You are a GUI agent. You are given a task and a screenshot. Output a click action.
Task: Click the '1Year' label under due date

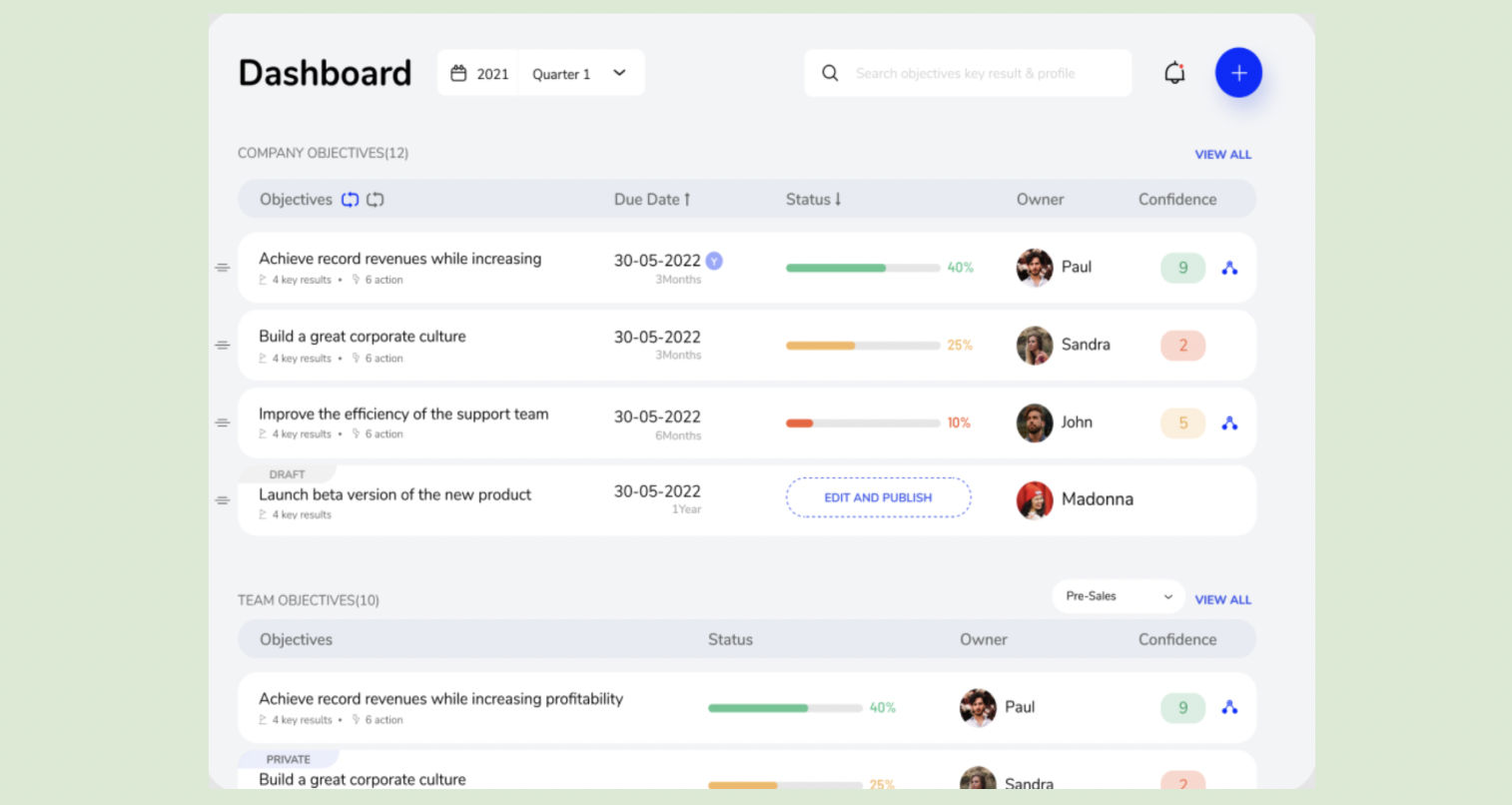[x=686, y=509]
